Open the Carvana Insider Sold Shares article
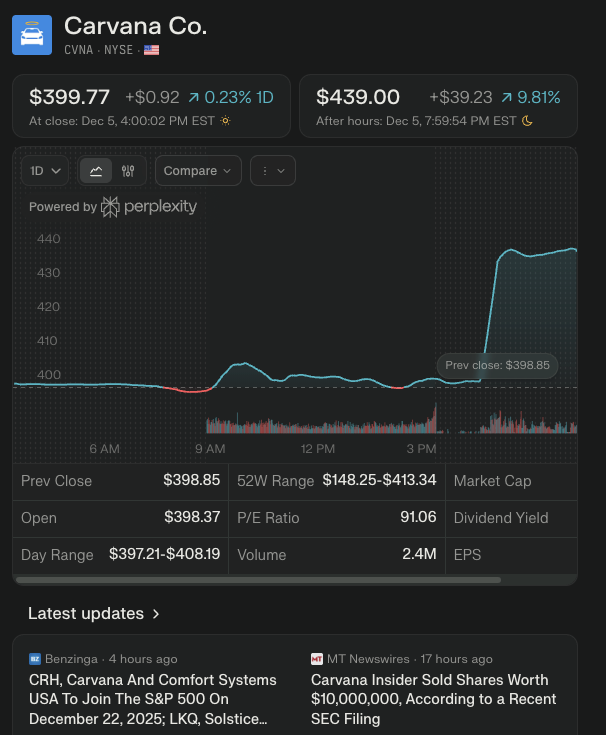This screenshot has height=735, width=606. coord(434,699)
